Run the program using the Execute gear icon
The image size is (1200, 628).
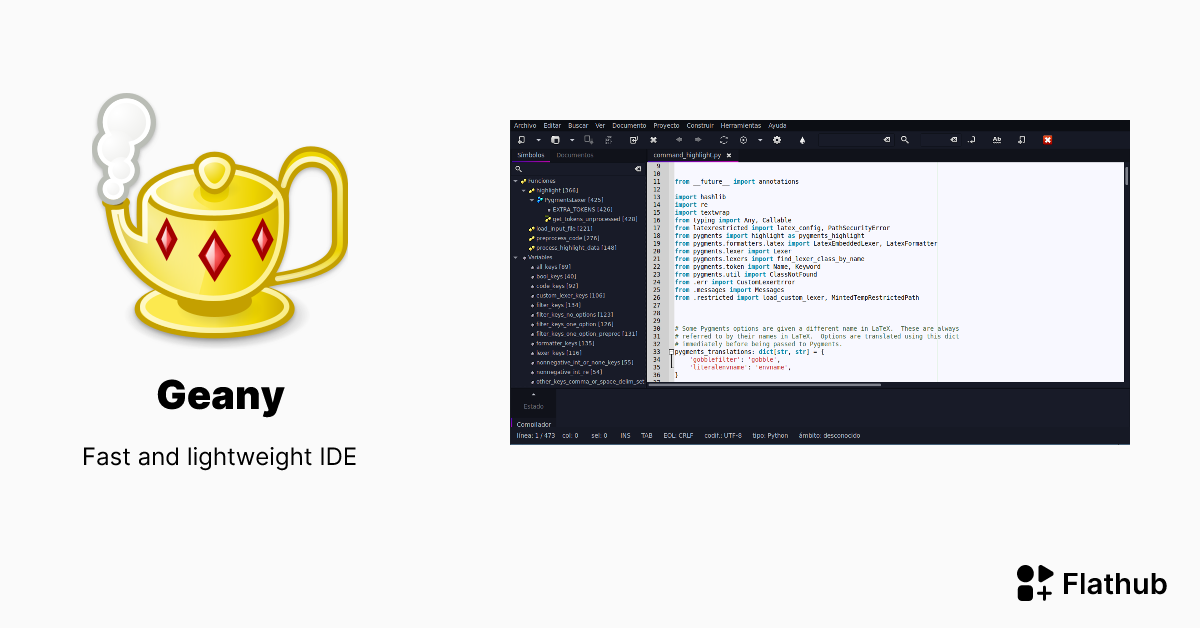pyautogui.click(x=776, y=139)
